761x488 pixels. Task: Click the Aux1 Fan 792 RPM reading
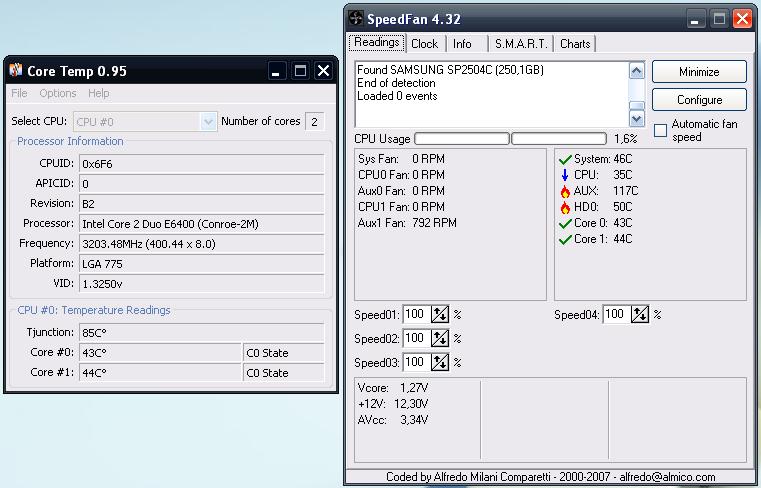407,223
